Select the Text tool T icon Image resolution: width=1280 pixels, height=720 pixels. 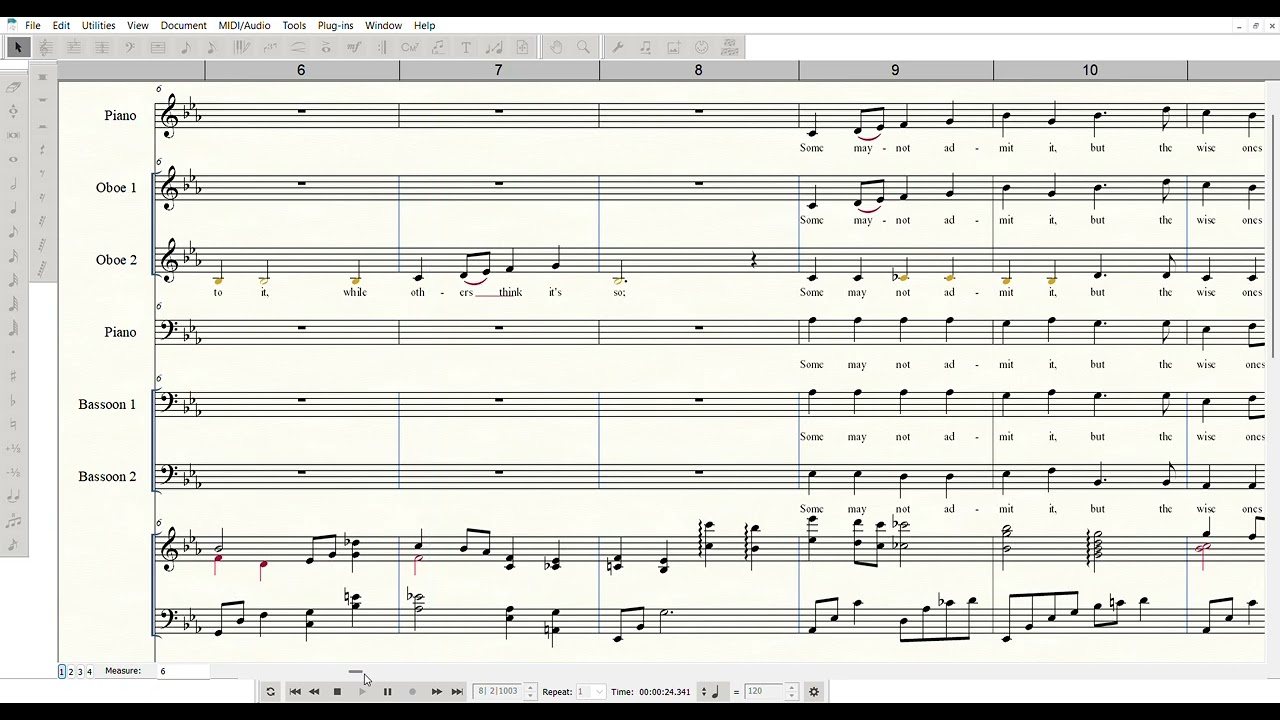click(466, 47)
